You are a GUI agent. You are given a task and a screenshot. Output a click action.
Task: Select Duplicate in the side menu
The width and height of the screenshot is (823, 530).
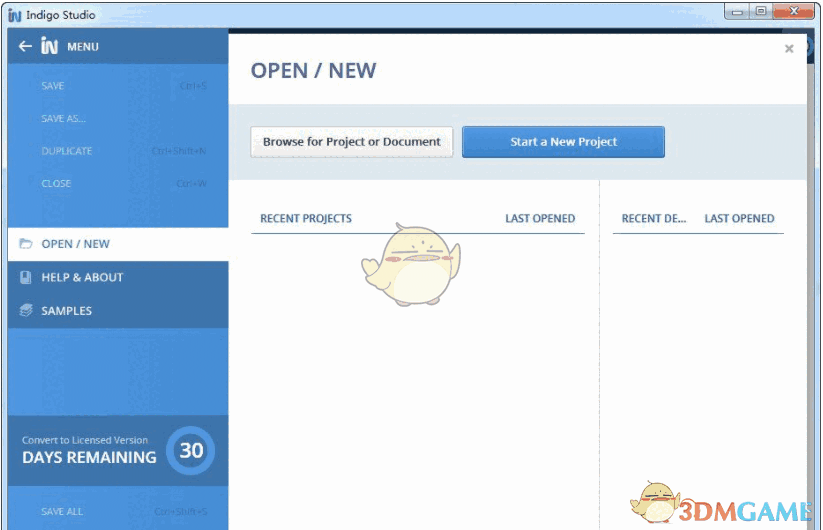(x=118, y=151)
